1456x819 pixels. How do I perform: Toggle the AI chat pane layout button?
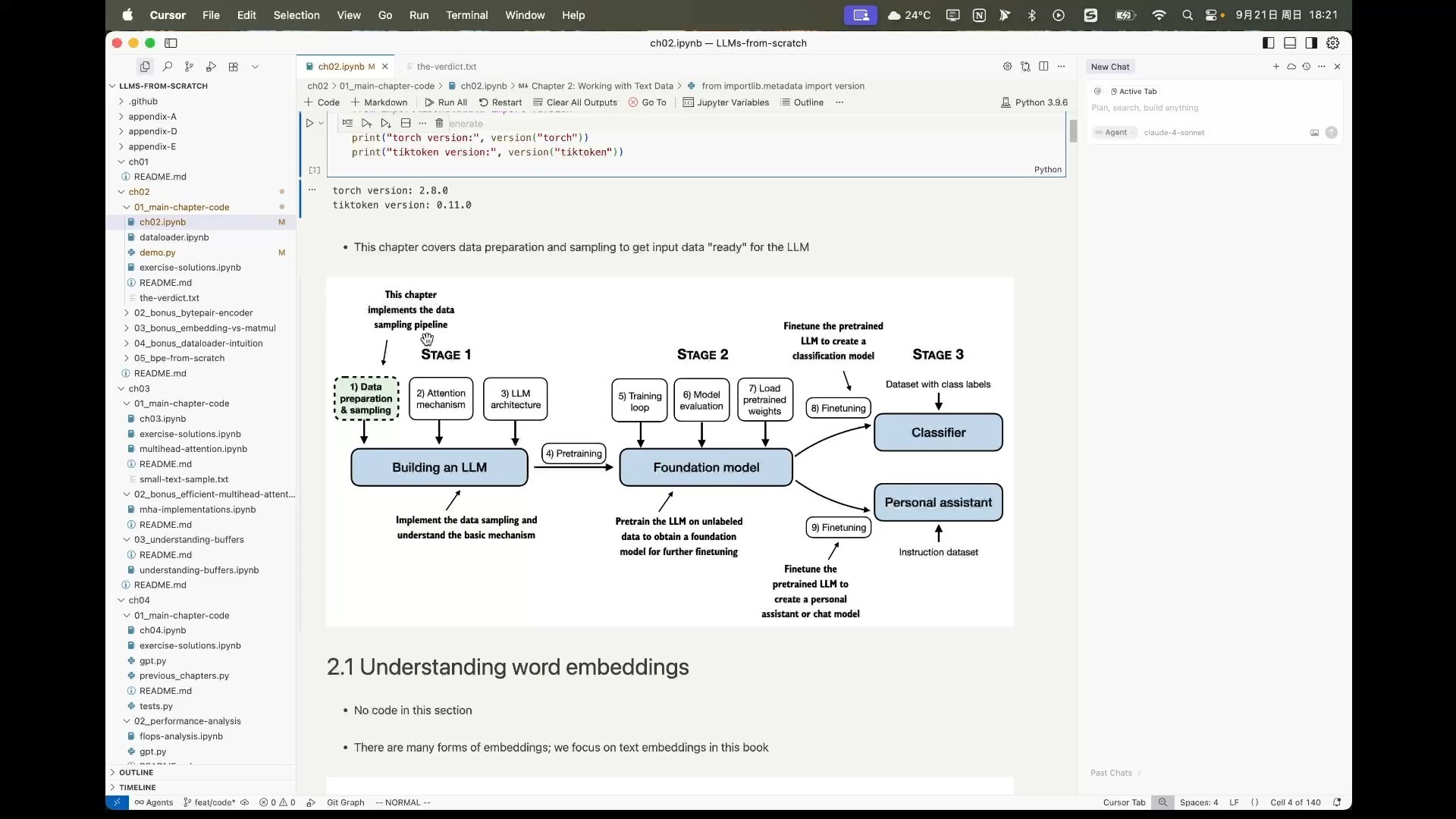tap(1311, 43)
